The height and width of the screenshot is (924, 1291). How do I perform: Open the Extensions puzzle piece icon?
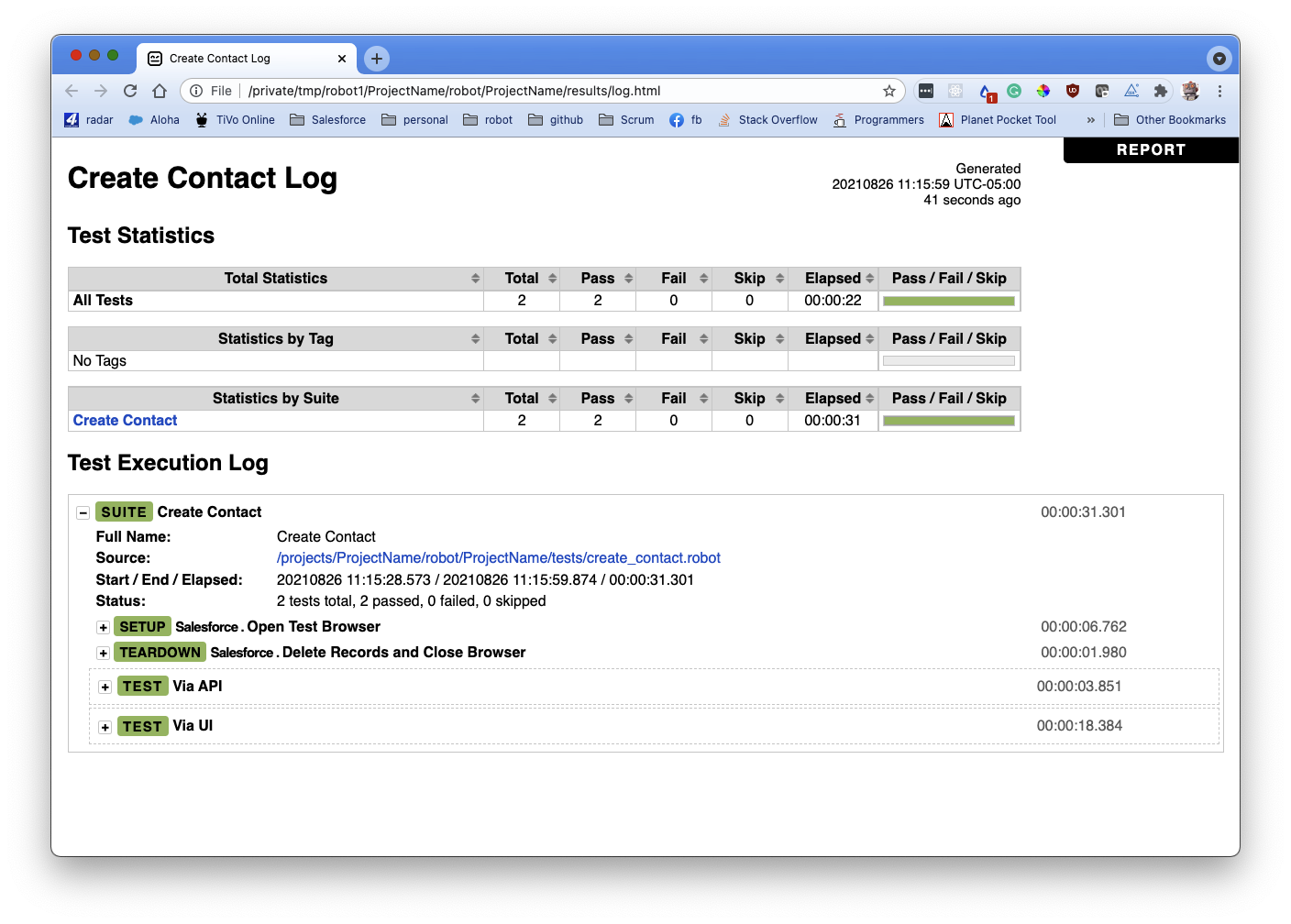(1160, 91)
